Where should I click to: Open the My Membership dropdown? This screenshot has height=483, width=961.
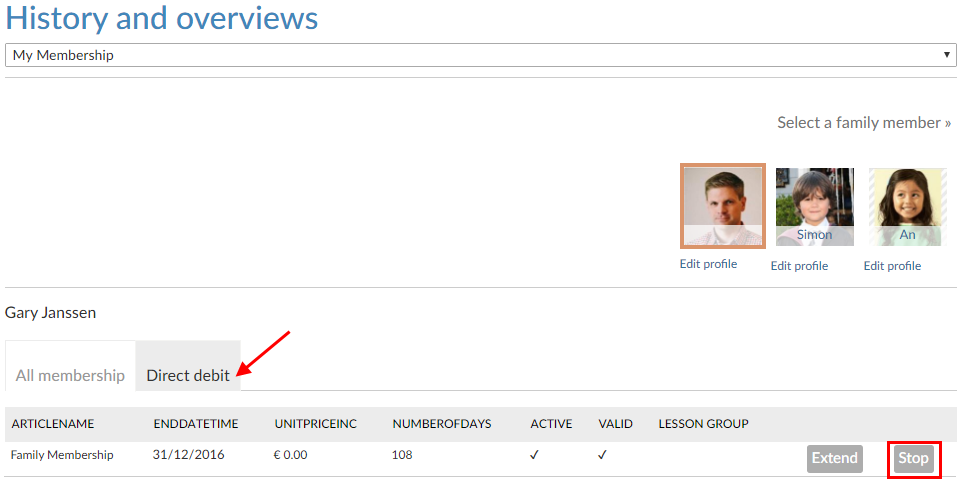480,55
